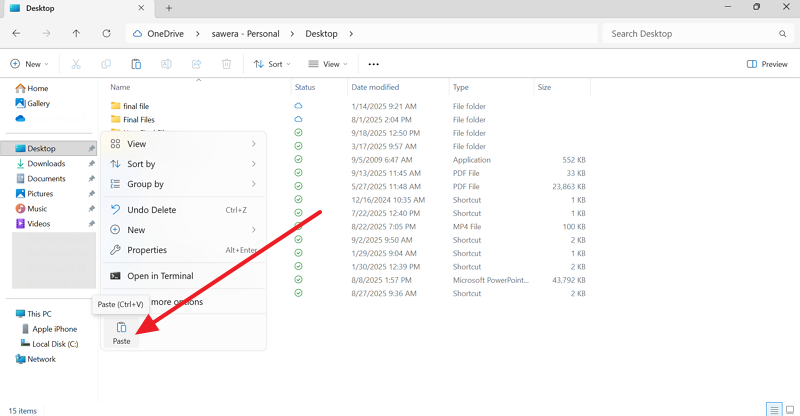Click the Back navigation arrow
800x416 pixels.
click(16, 33)
